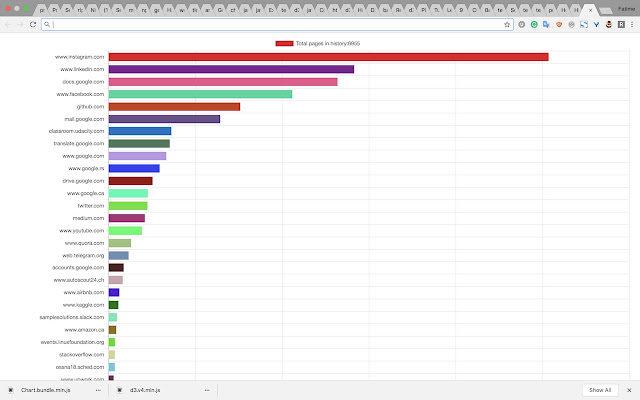The height and width of the screenshot is (400, 640).
Task: Click the www.google.rs axis label
Action: click(x=86, y=169)
